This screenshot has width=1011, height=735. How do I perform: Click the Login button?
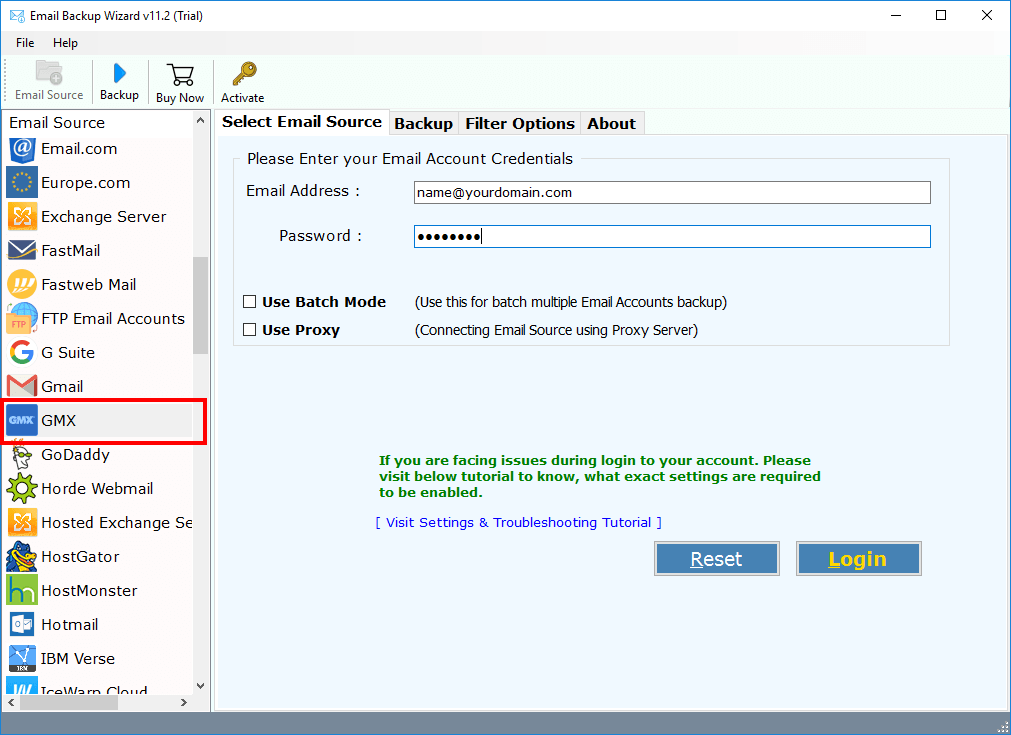tap(858, 558)
